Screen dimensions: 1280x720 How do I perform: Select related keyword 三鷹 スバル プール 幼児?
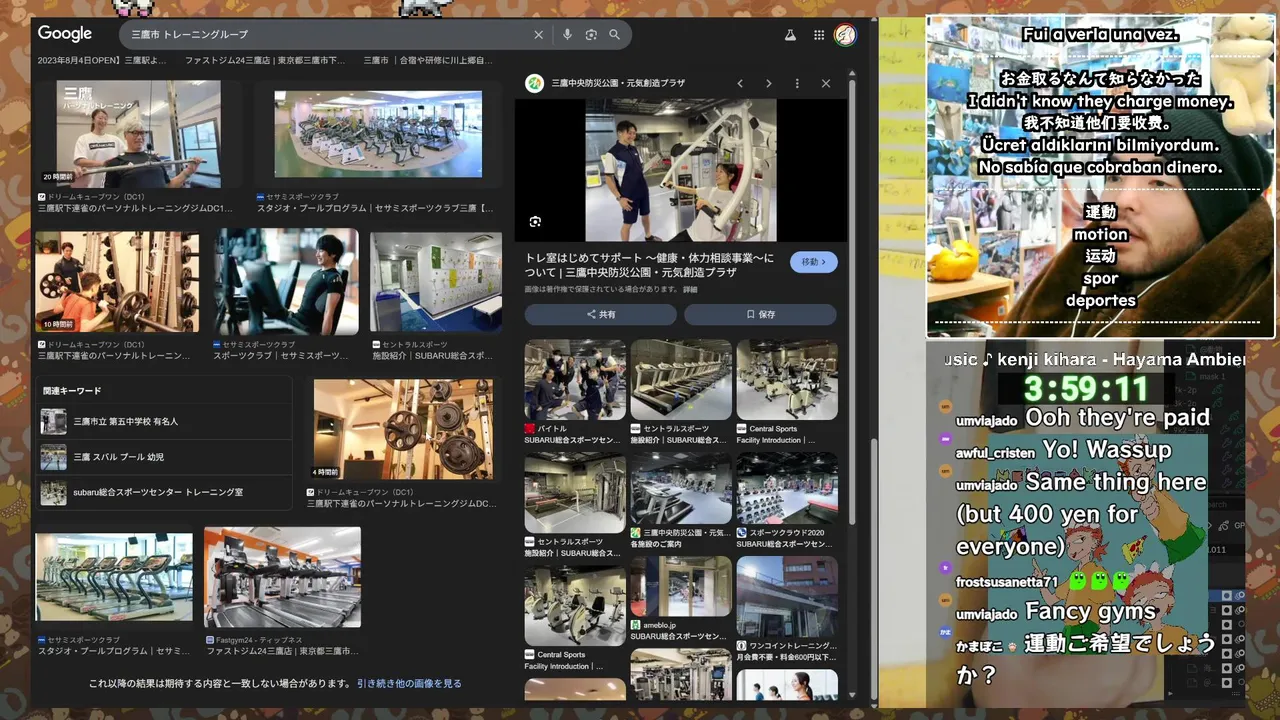[165, 457]
